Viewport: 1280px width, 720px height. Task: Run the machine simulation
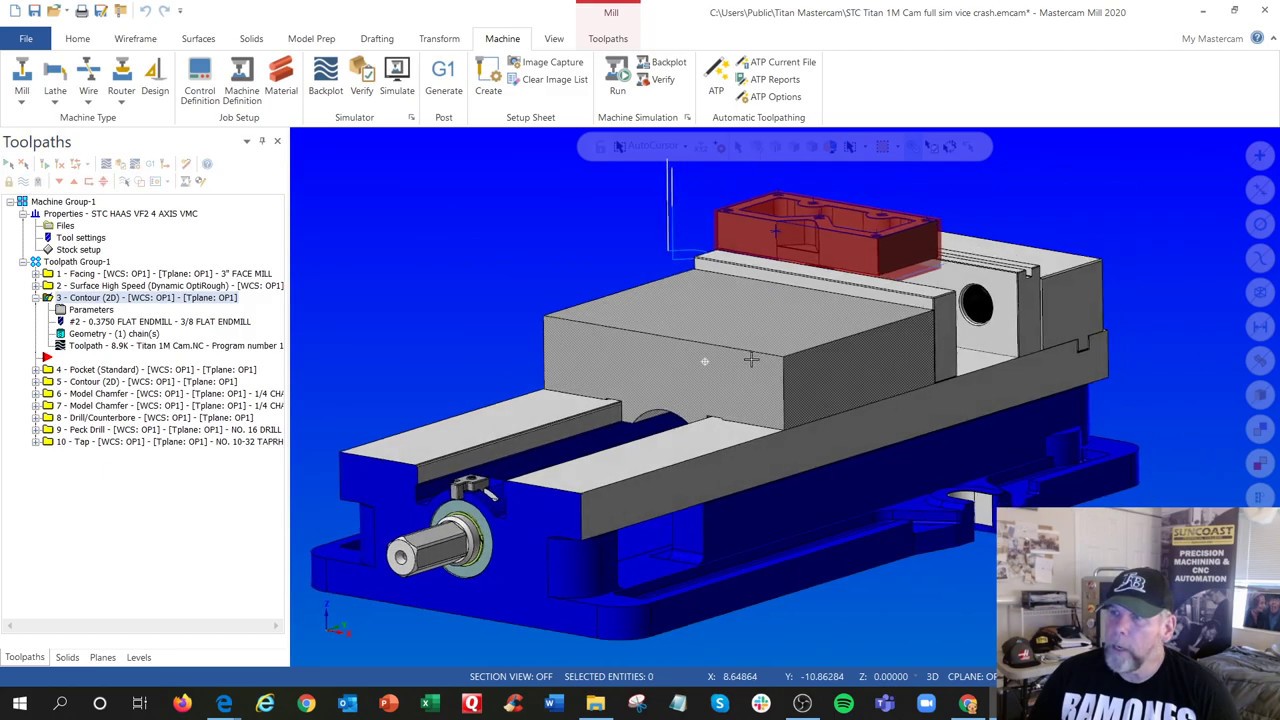(617, 78)
